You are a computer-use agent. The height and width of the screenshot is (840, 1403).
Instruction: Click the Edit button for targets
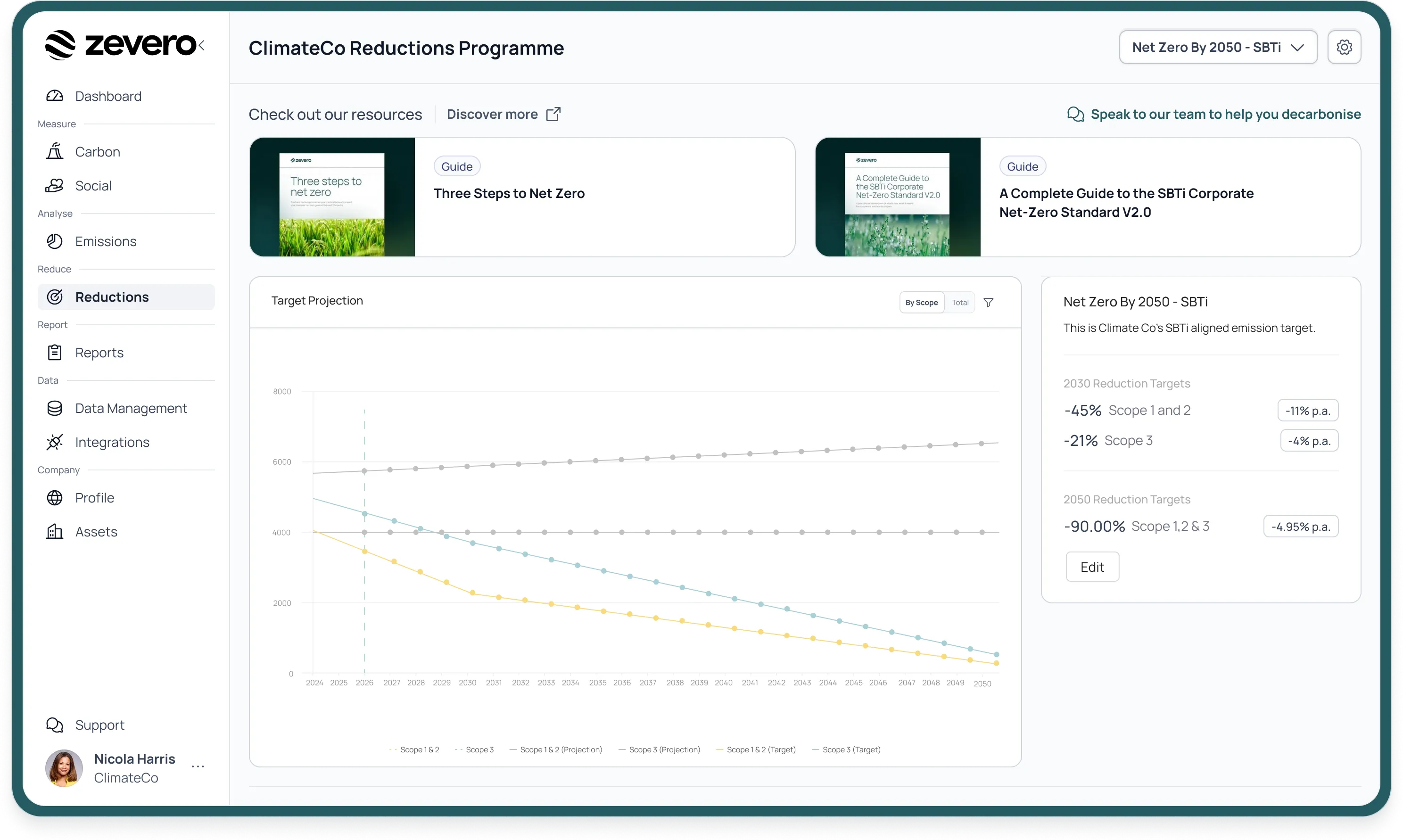[x=1092, y=567]
